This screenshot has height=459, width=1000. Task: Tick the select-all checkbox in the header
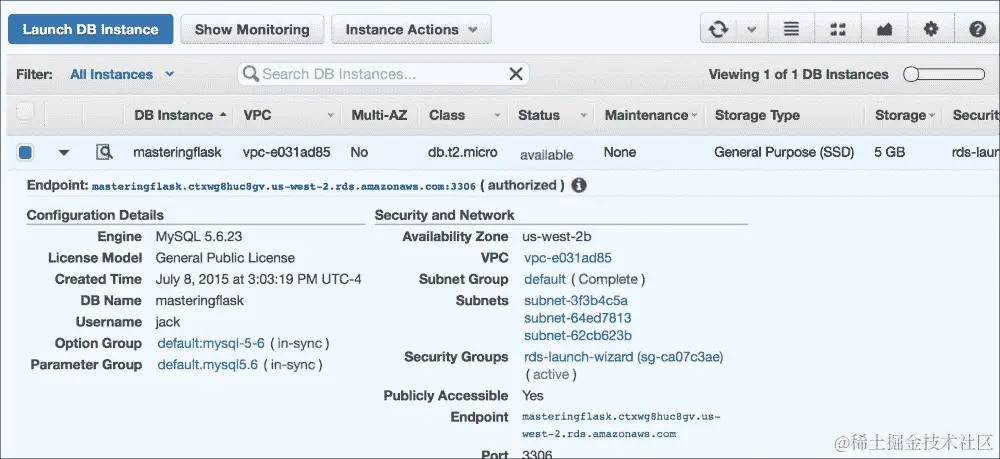(x=25, y=111)
